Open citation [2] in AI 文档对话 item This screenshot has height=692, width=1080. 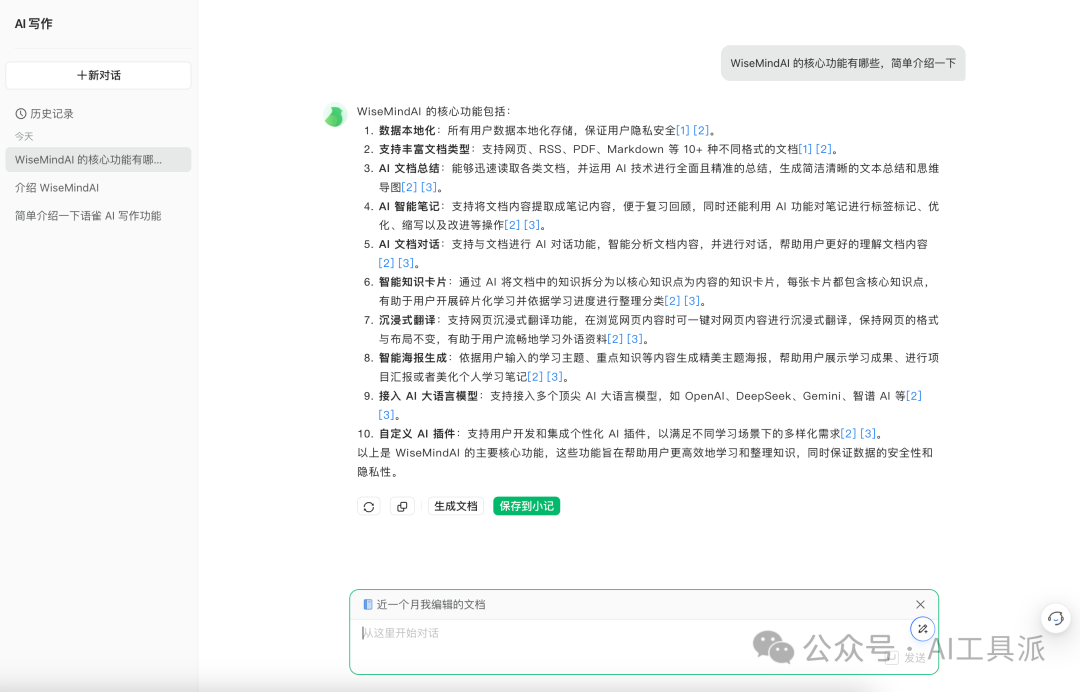(x=386, y=263)
